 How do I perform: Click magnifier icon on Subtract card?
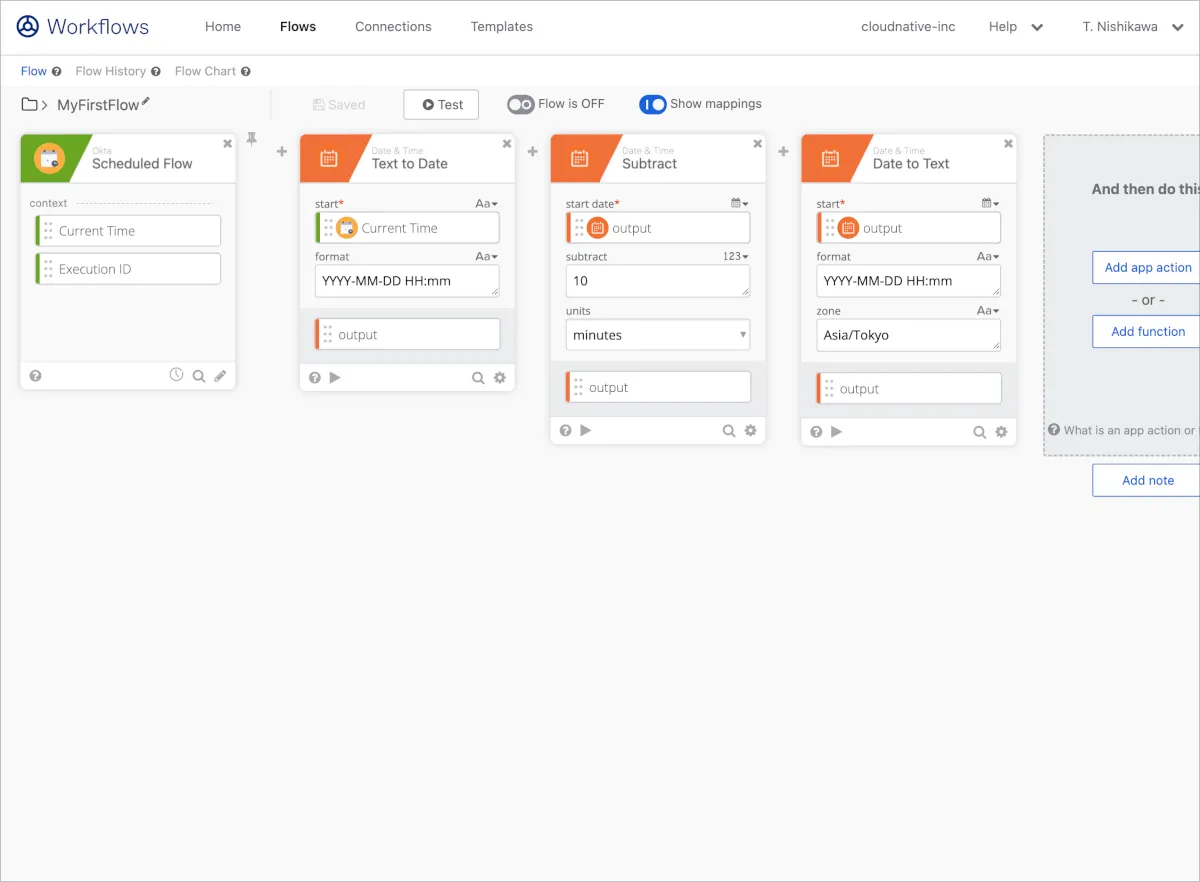click(x=729, y=431)
